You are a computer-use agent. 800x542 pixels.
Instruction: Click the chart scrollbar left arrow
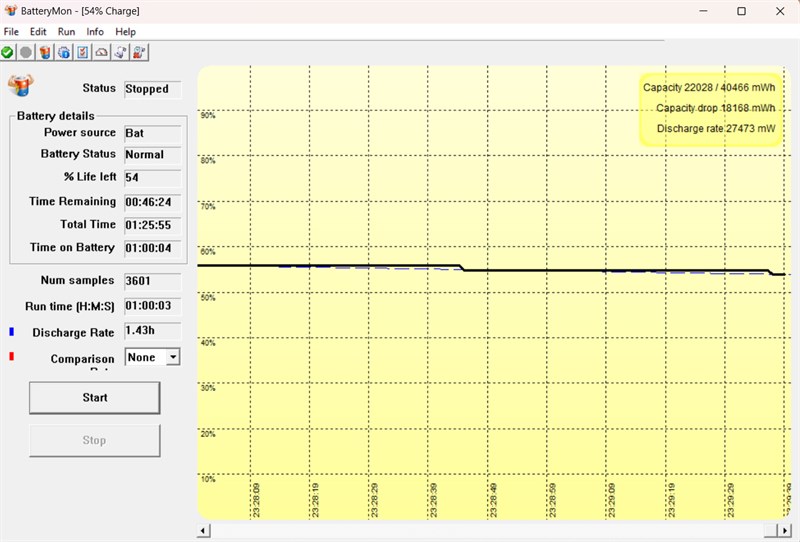204,530
